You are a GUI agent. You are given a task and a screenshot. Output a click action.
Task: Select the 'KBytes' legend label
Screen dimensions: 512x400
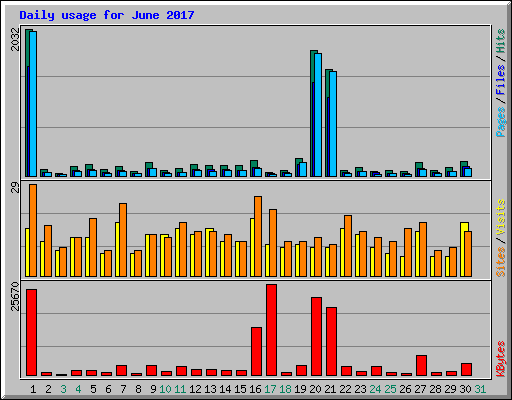(500, 359)
